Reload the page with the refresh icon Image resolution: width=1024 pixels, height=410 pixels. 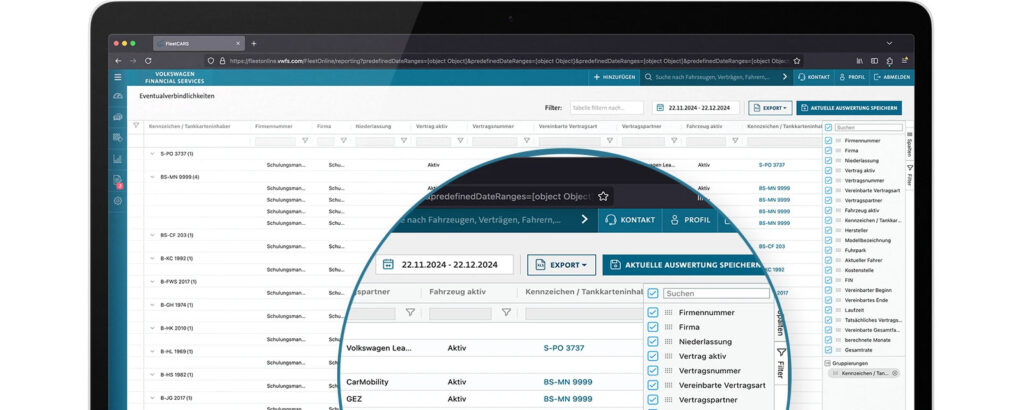(148, 60)
